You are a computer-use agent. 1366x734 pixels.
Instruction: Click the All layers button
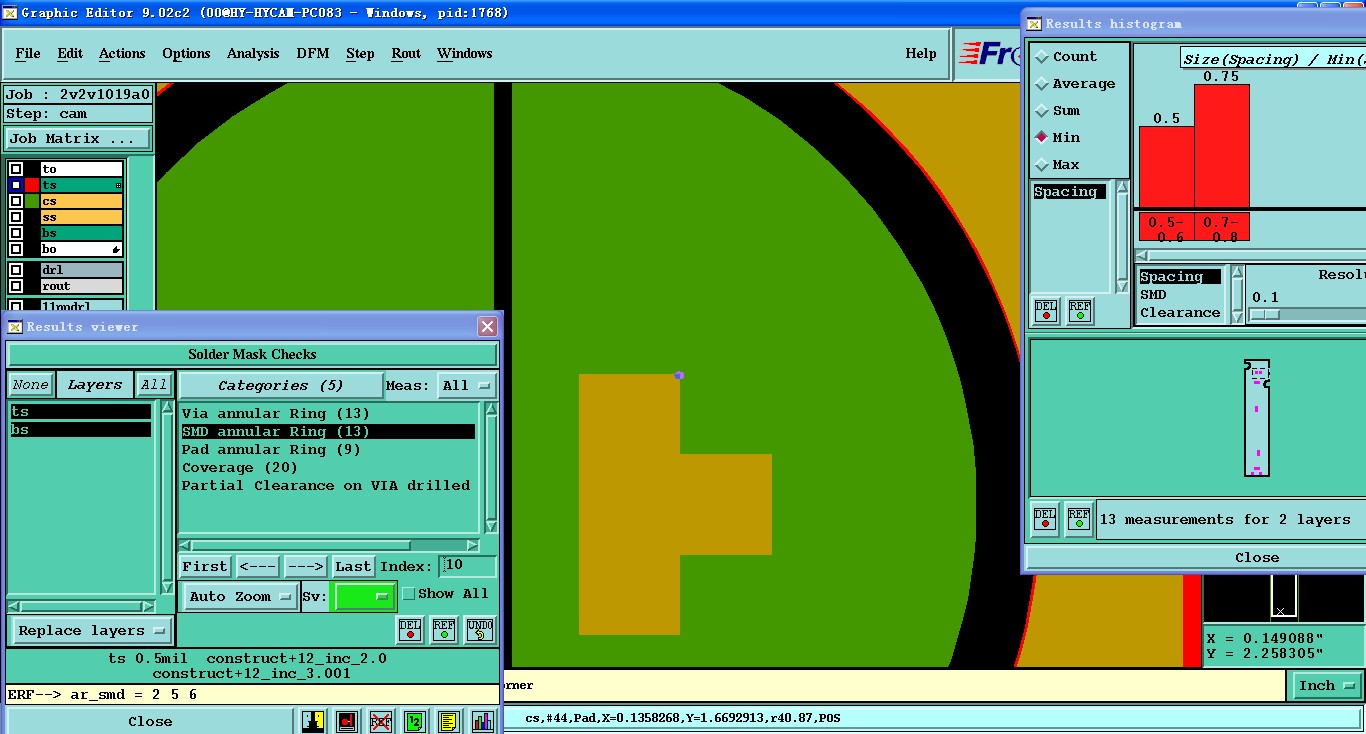pyautogui.click(x=154, y=385)
